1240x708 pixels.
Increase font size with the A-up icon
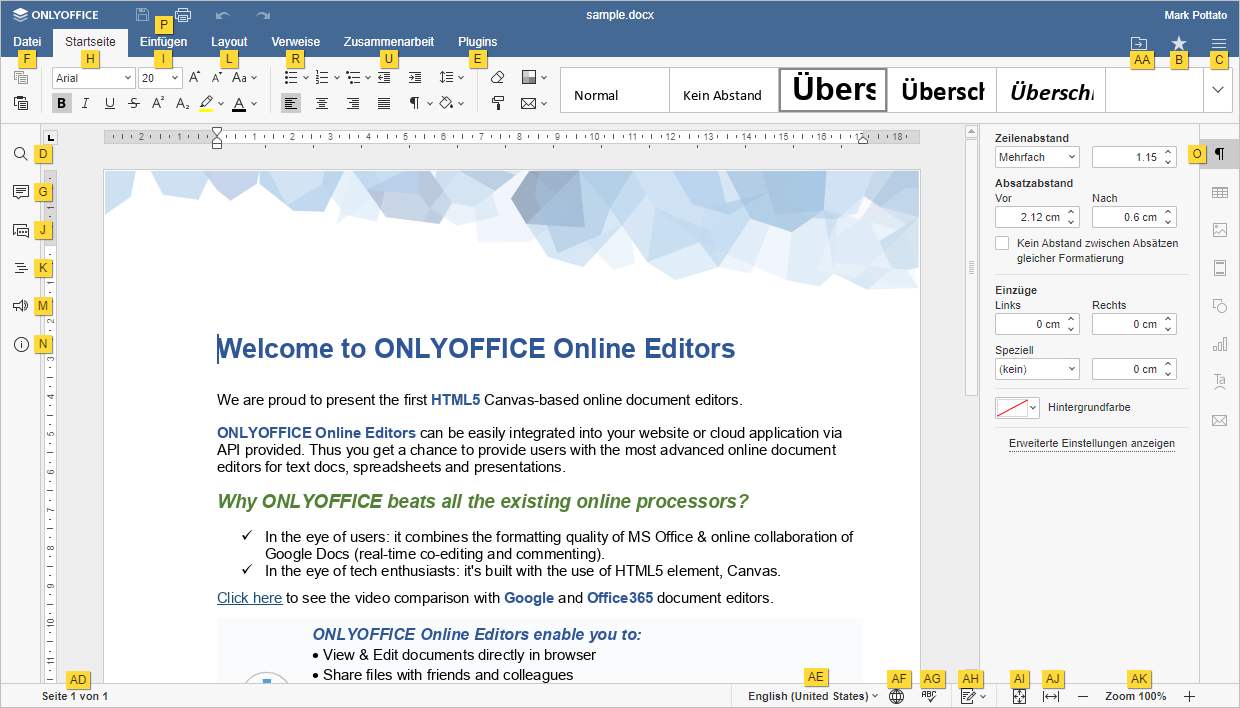[x=194, y=77]
